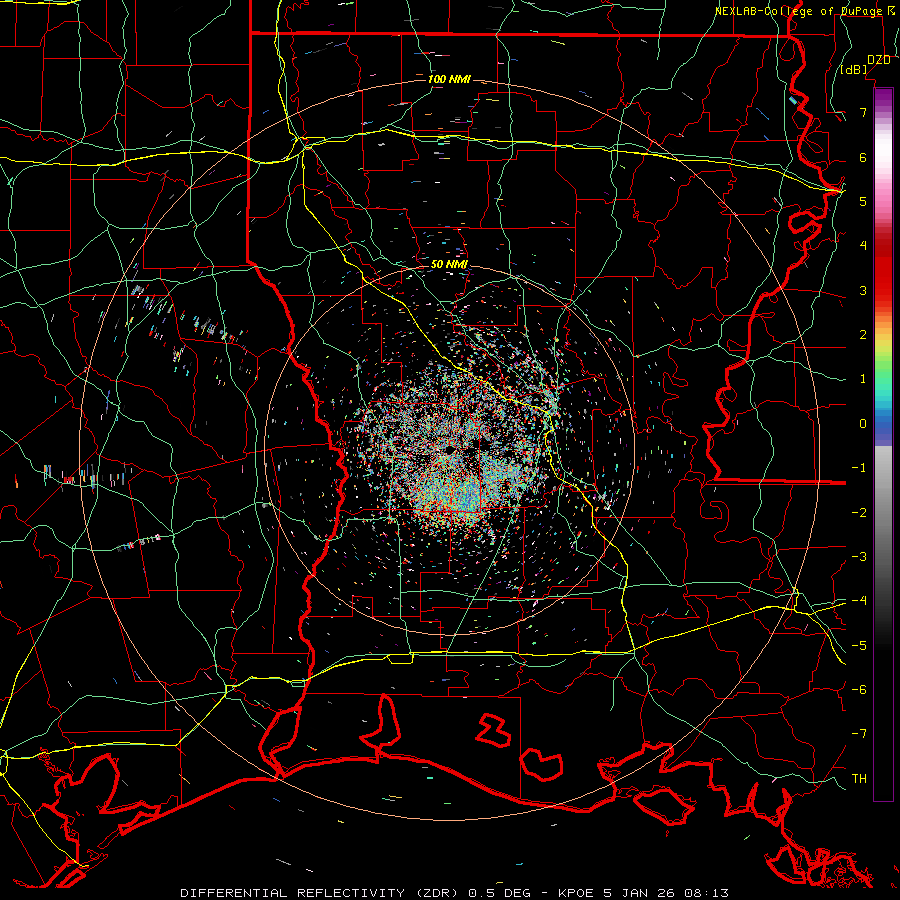Select the -6 dB tick on the legend

(x=859, y=690)
